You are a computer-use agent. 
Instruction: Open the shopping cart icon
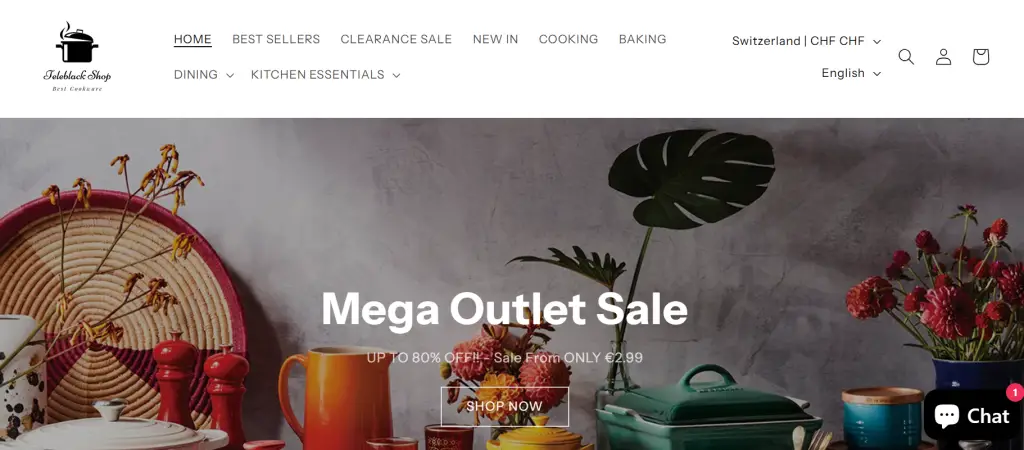pos(980,57)
